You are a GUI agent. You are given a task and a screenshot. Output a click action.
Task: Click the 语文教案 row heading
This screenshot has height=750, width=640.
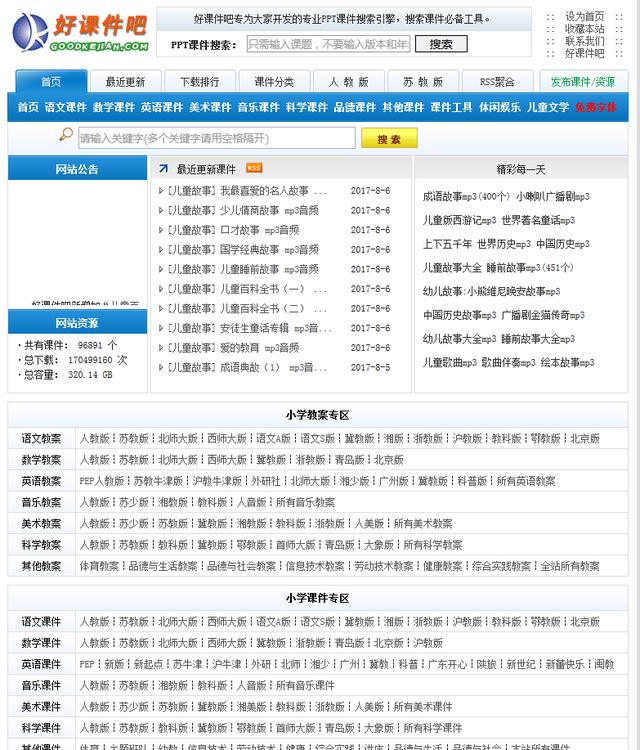41,438
